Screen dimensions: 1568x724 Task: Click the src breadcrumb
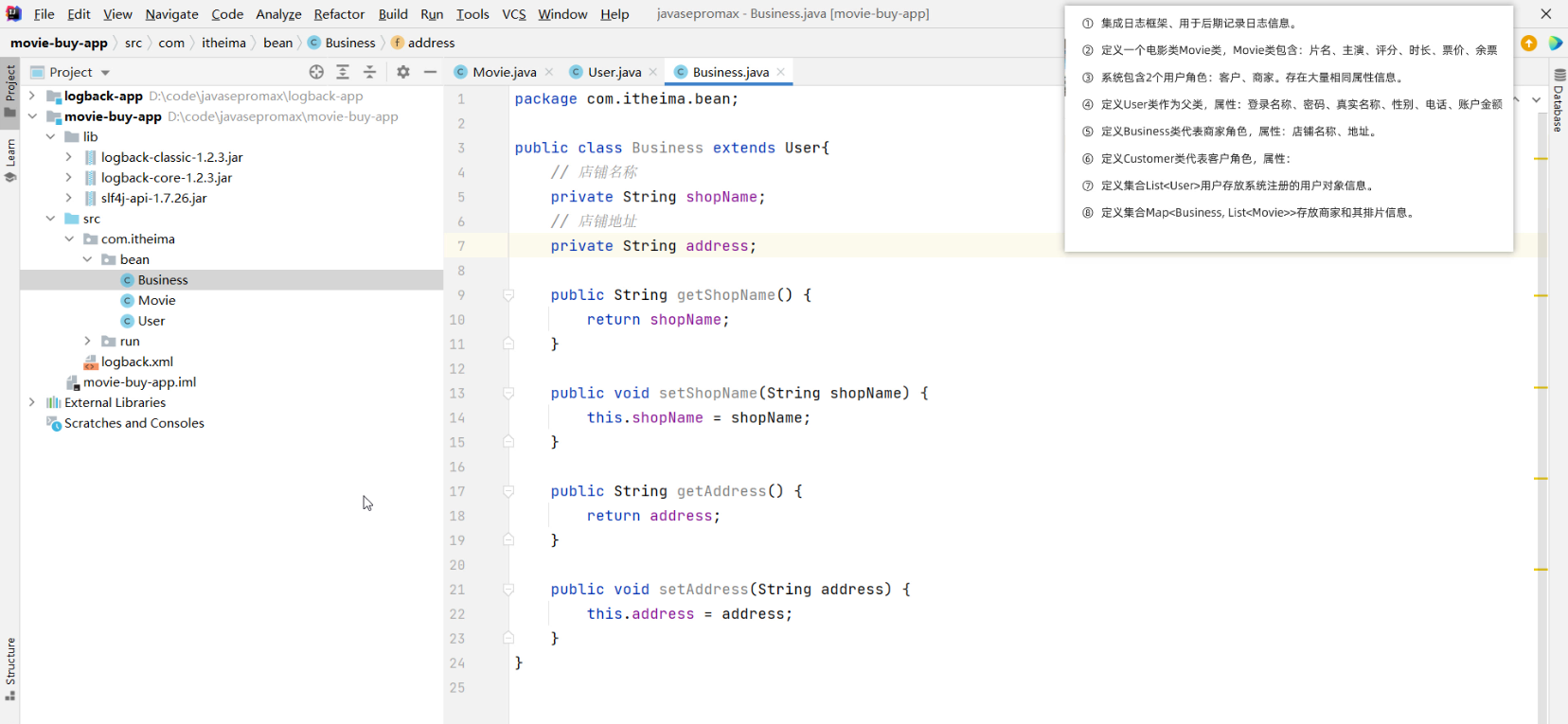134,43
